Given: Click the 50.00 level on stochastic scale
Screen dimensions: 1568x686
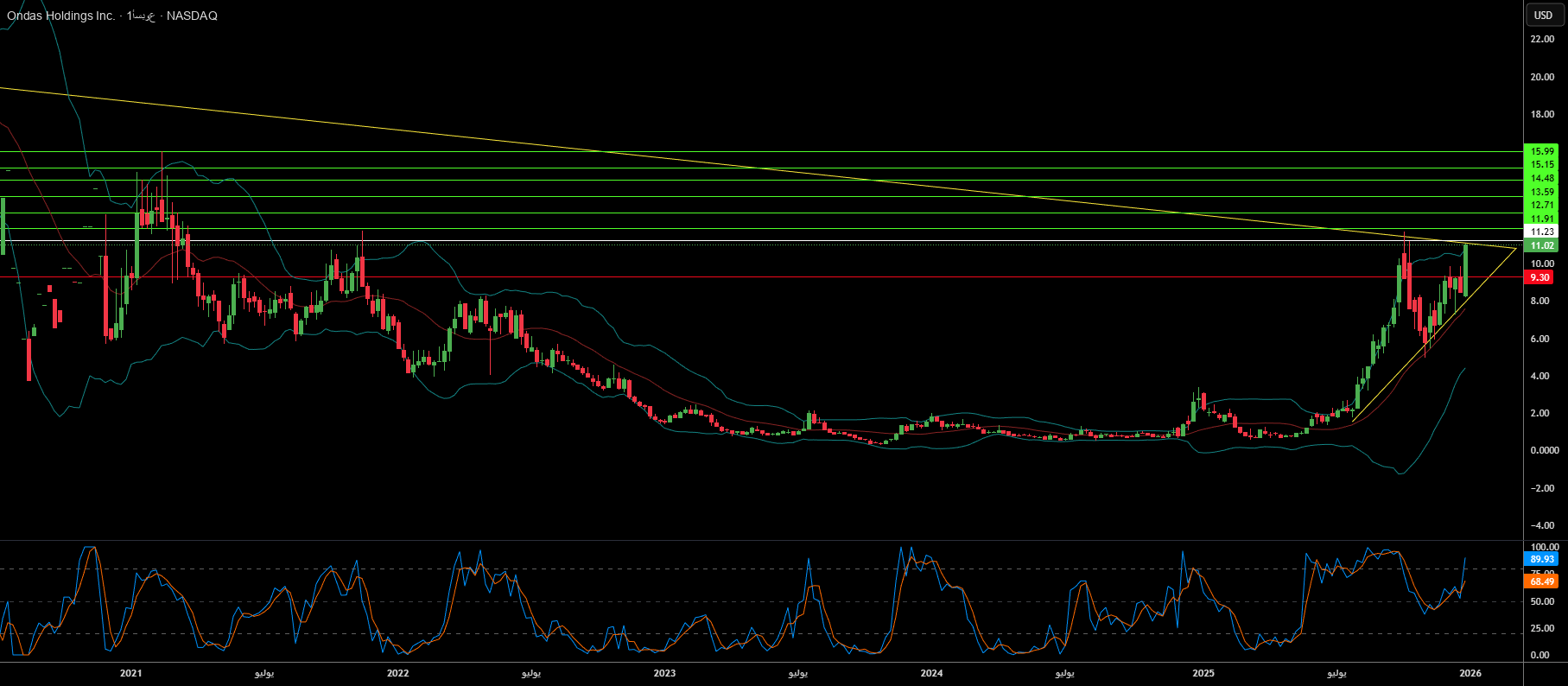Looking at the screenshot, I should pos(1542,601).
